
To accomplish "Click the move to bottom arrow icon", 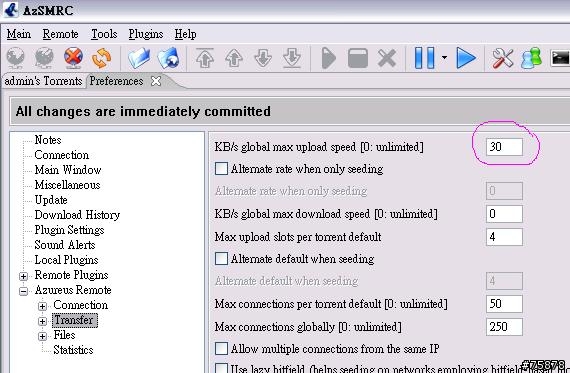I will click(x=292, y=58).
